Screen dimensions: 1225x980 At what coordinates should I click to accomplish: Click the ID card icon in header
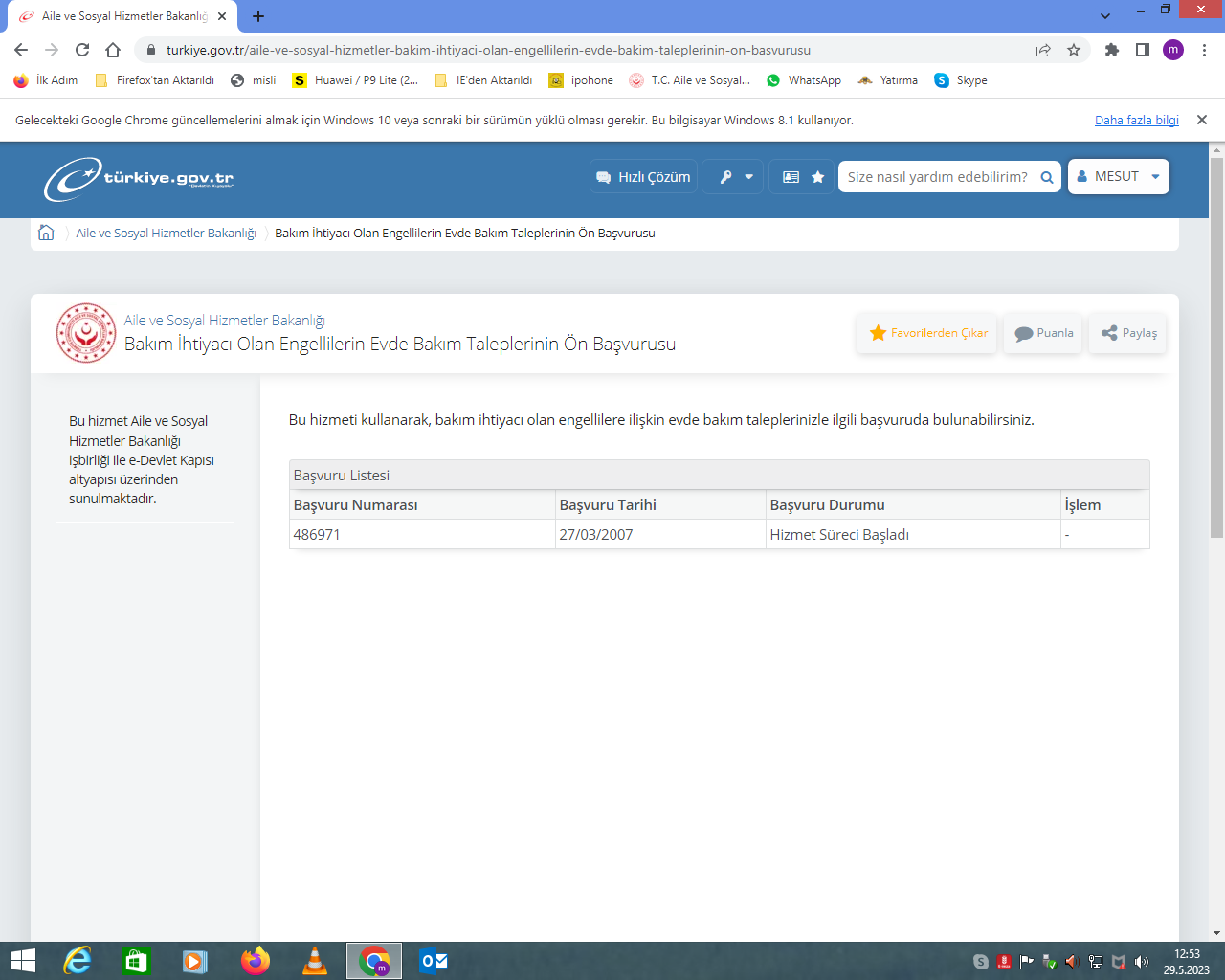(x=791, y=177)
